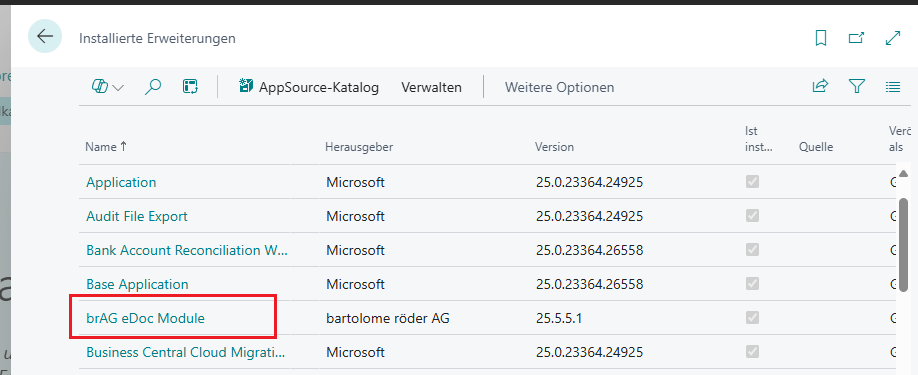Open the Verwalten menu
This screenshot has width=918, height=375.
(x=431, y=87)
